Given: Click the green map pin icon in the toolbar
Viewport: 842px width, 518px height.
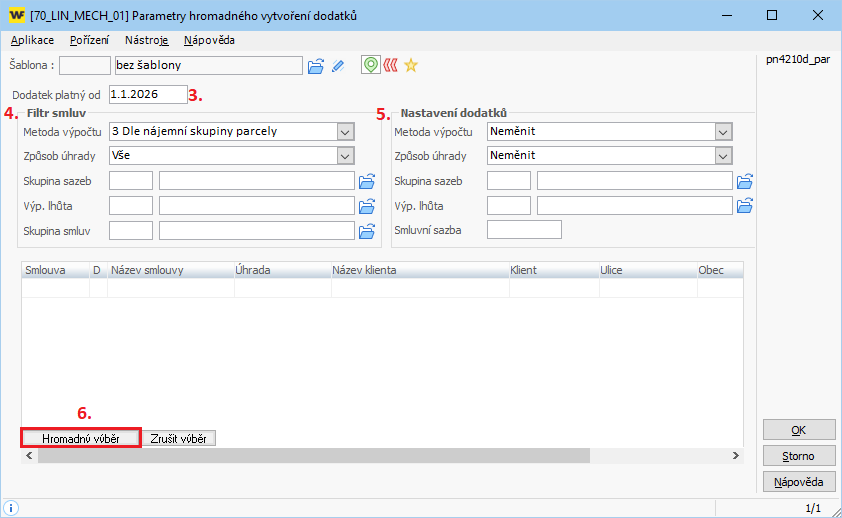Looking at the screenshot, I should coord(370,66).
